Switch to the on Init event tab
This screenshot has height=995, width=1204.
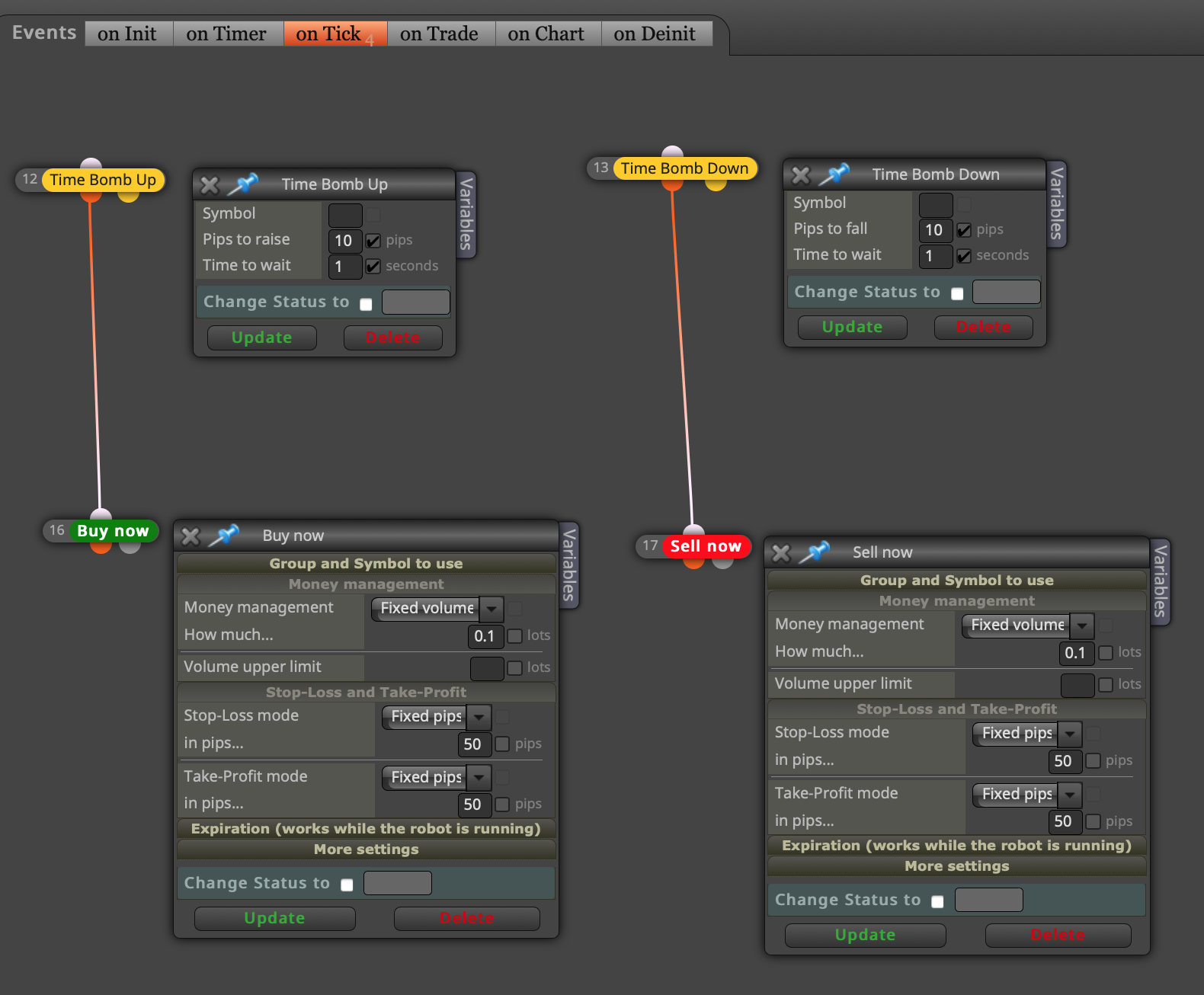127,34
